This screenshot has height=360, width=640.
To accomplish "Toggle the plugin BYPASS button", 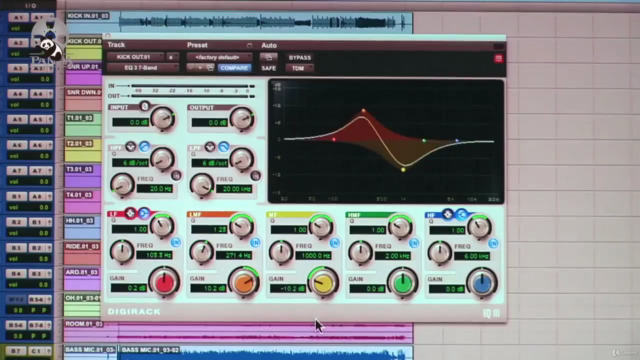I will click(x=300, y=58).
